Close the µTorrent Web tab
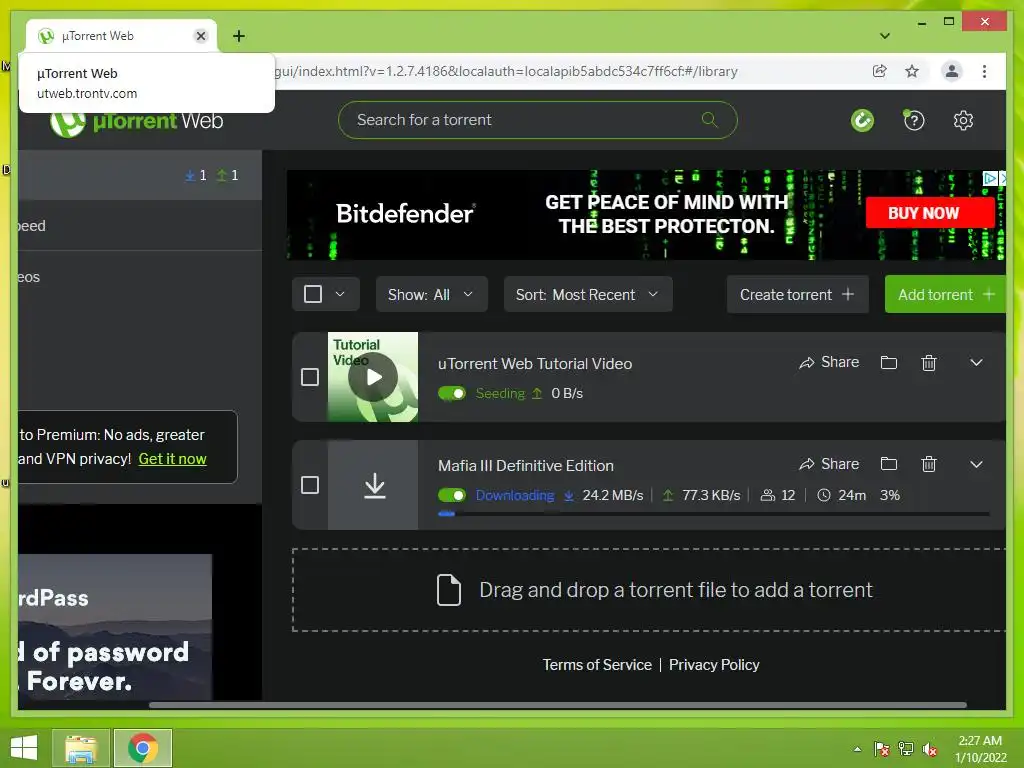 [201, 36]
